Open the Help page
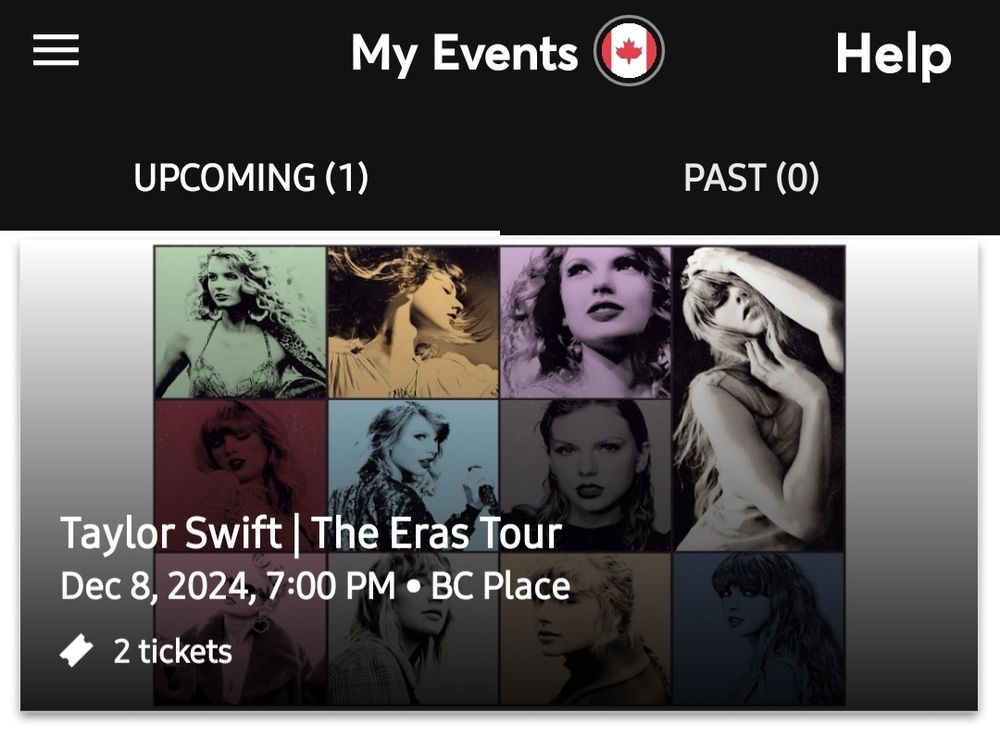The height and width of the screenshot is (753, 1000). point(892,54)
